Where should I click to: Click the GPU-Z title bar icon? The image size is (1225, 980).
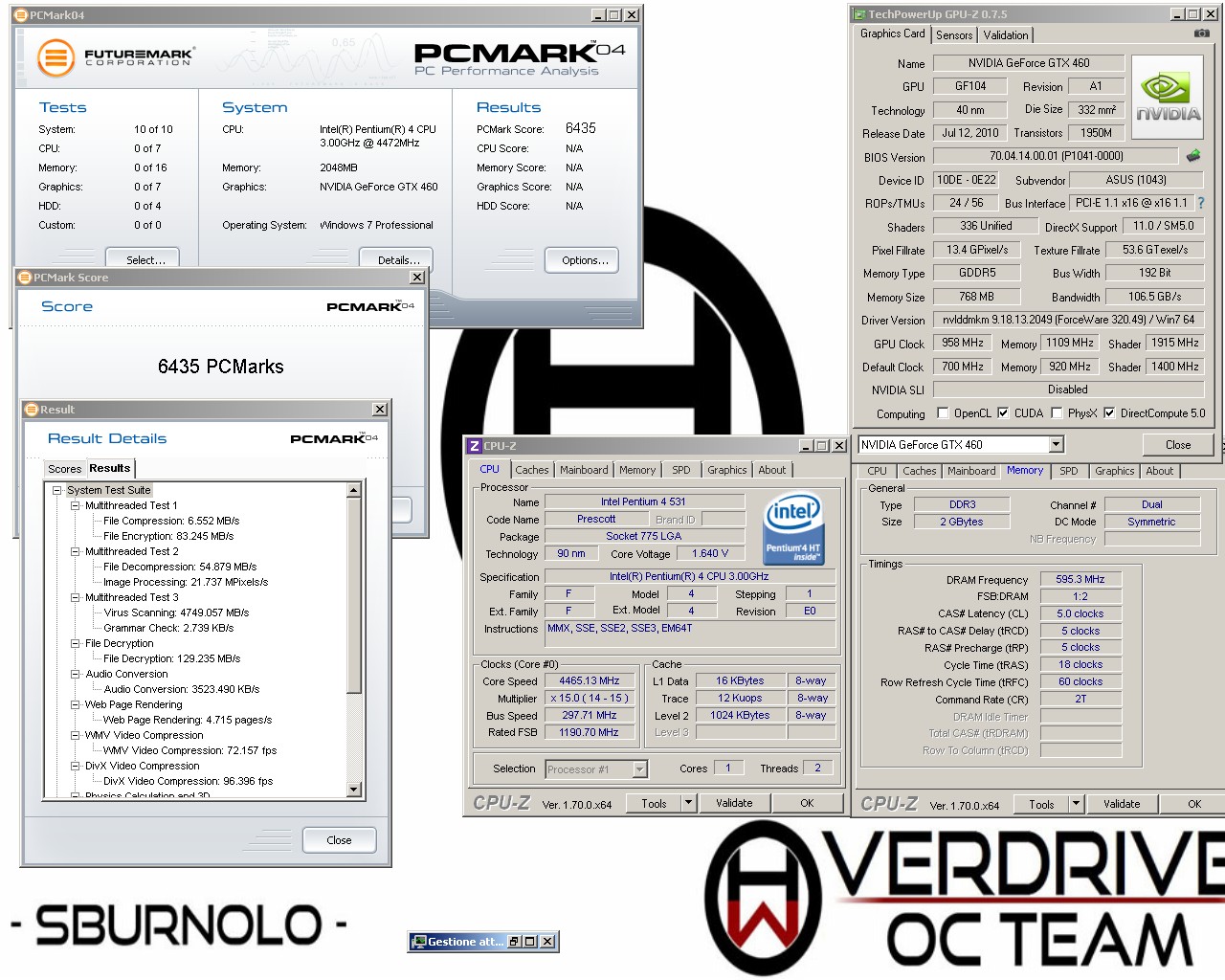pos(860,14)
